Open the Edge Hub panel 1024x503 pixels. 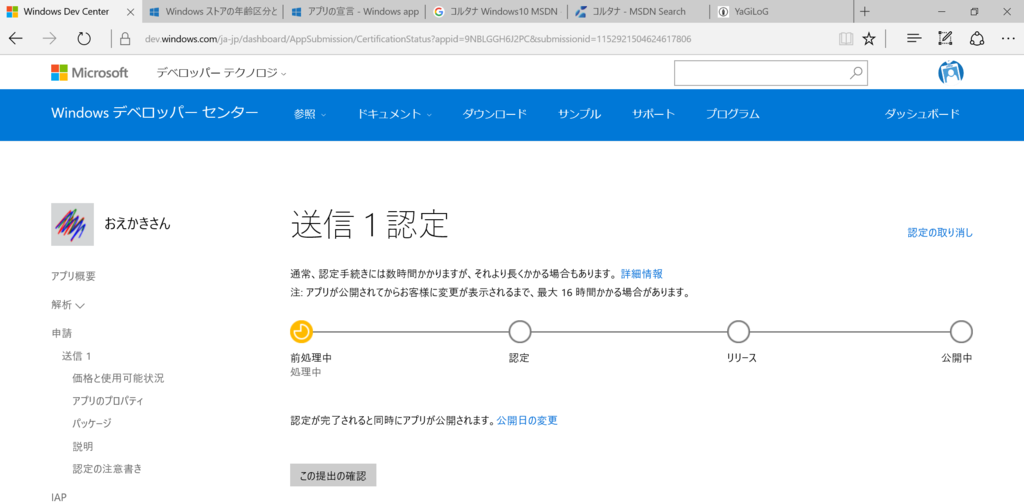(914, 39)
